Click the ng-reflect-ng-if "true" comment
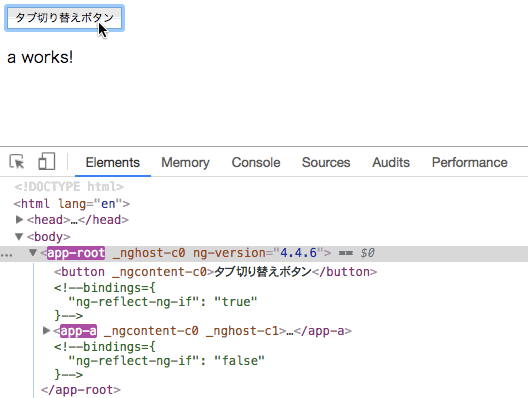The width and height of the screenshot is (528, 398). [155, 302]
